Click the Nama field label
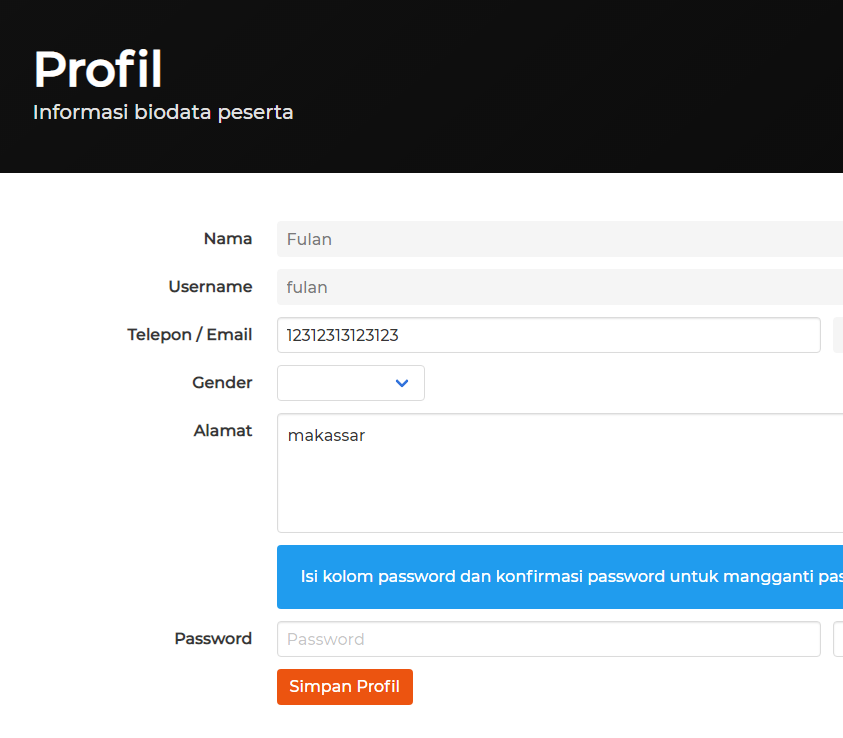Viewport: 843px width, 738px height. [x=228, y=239]
